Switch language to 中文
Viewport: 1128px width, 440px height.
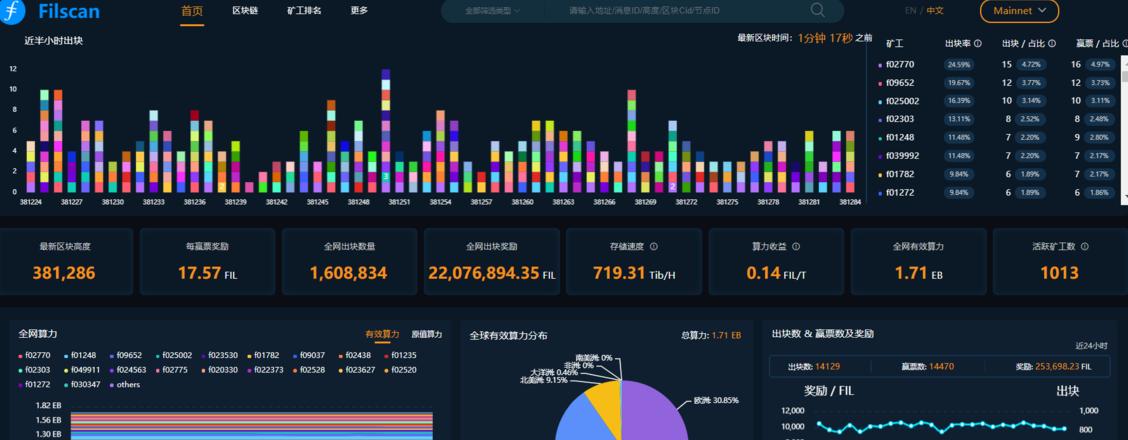pos(934,11)
